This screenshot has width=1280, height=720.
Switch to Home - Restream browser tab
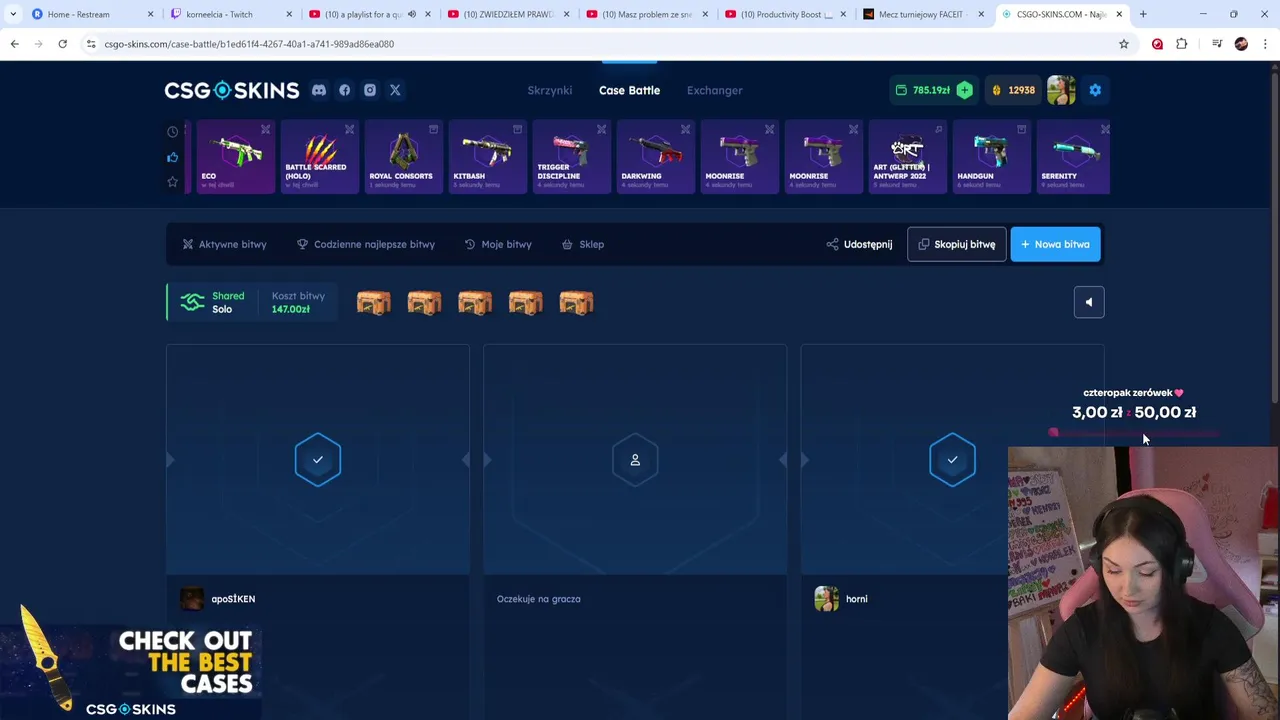pos(92,14)
